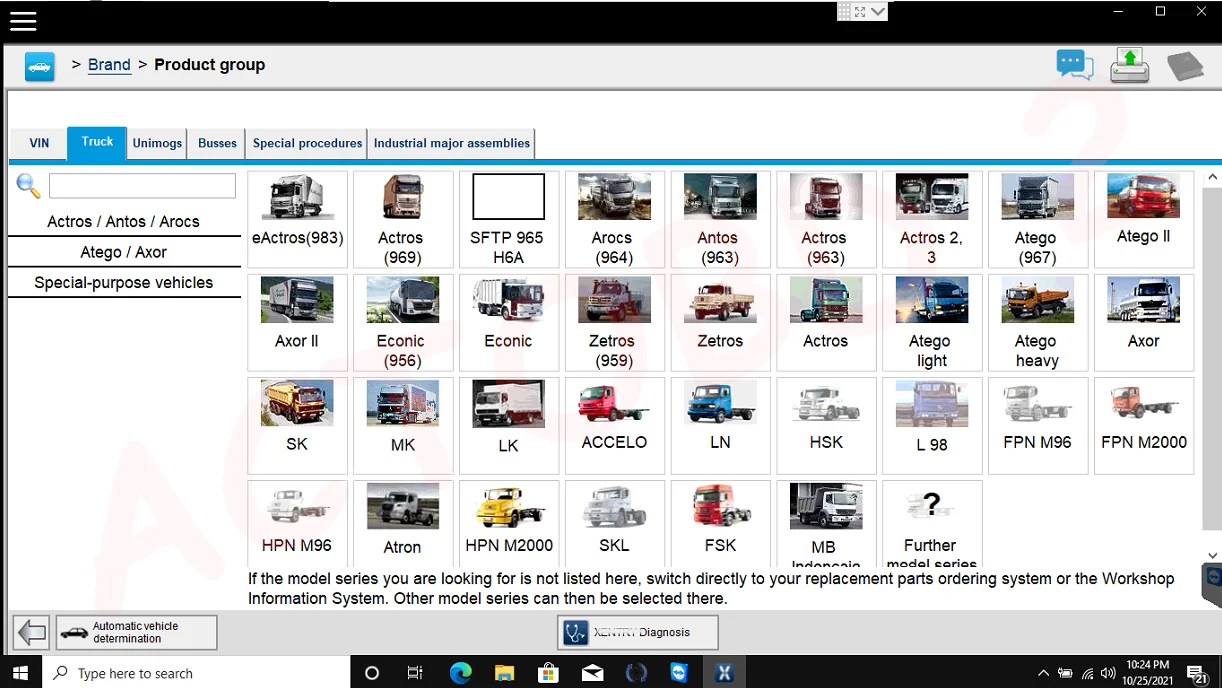Select the eActros(983) truck model
1222x688 pixels.
point(297,219)
